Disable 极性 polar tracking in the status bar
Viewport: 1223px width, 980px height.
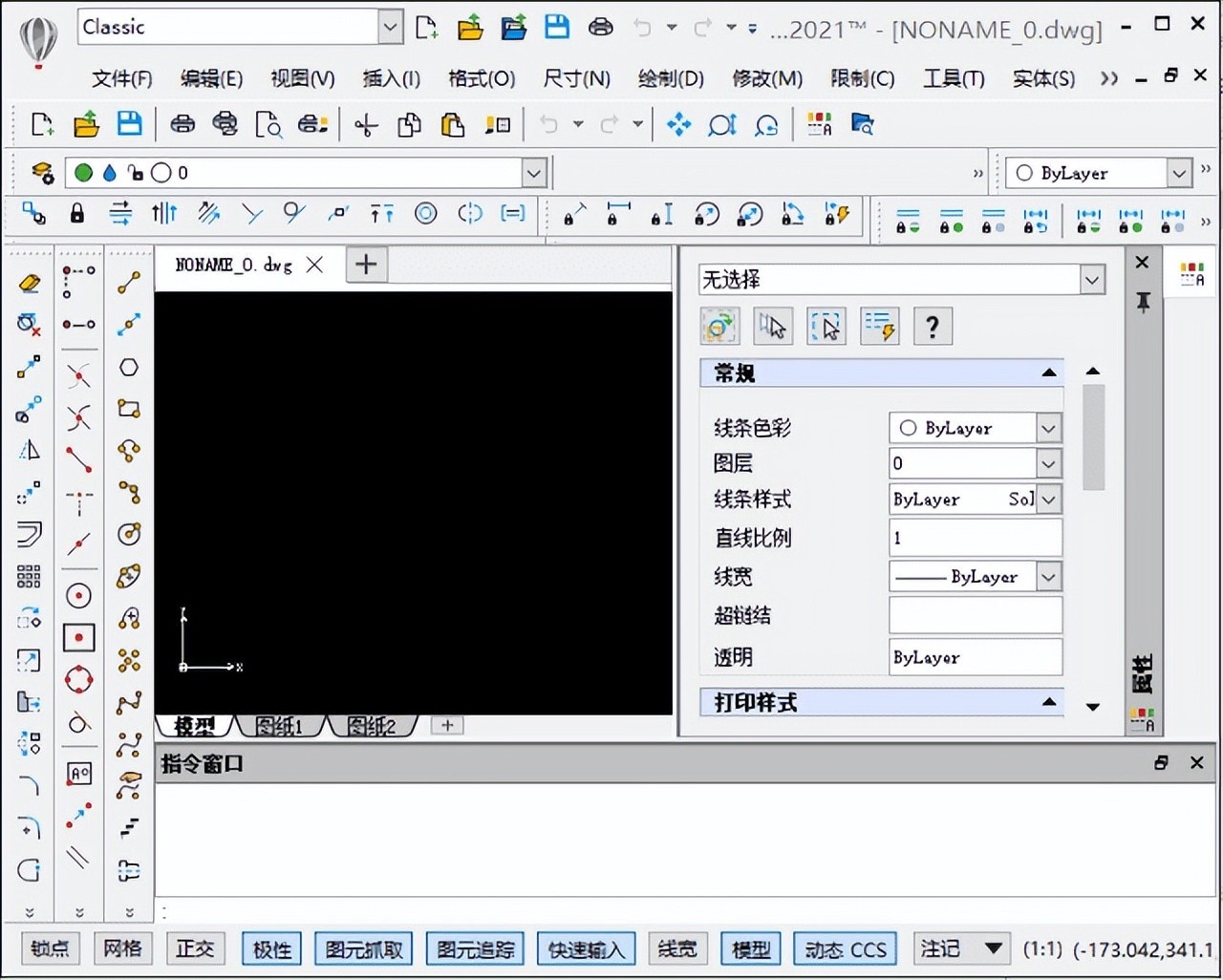coord(272,949)
